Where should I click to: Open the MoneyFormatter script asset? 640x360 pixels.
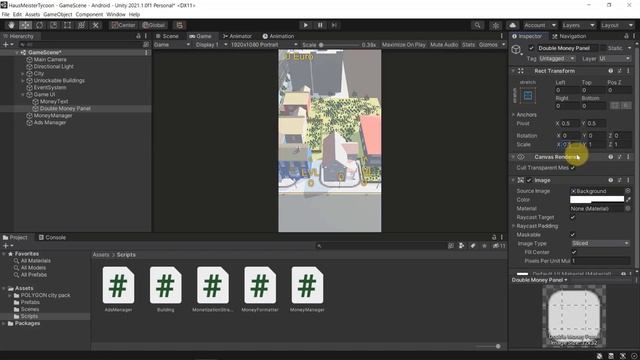tap(260, 289)
